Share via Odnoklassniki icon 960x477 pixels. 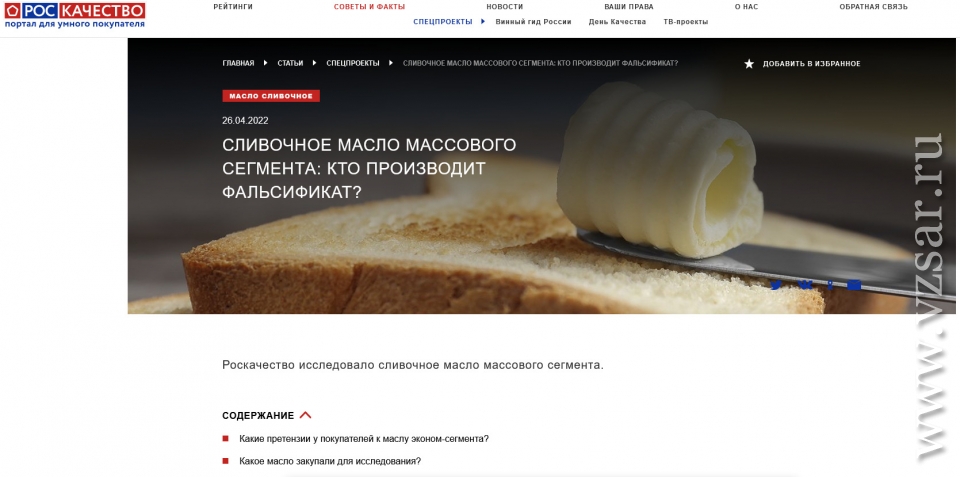pos(830,285)
